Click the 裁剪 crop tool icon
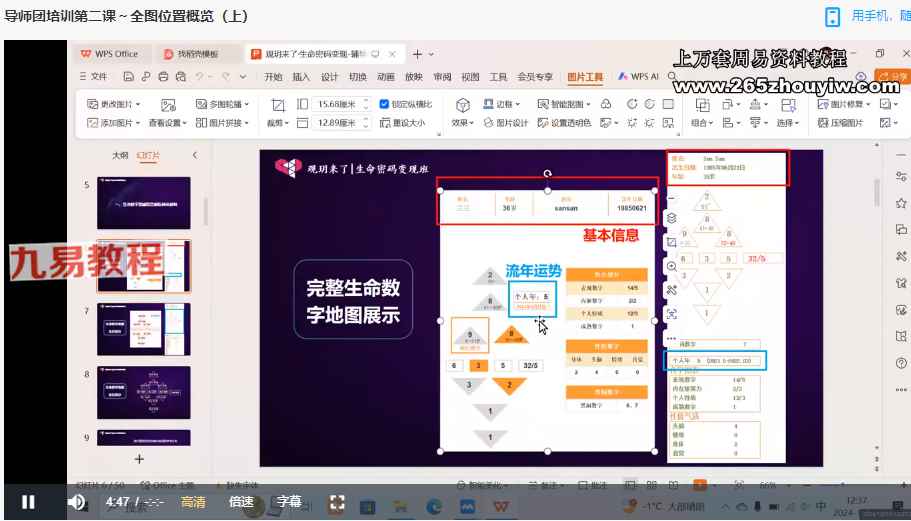The image size is (911, 521). (x=277, y=105)
